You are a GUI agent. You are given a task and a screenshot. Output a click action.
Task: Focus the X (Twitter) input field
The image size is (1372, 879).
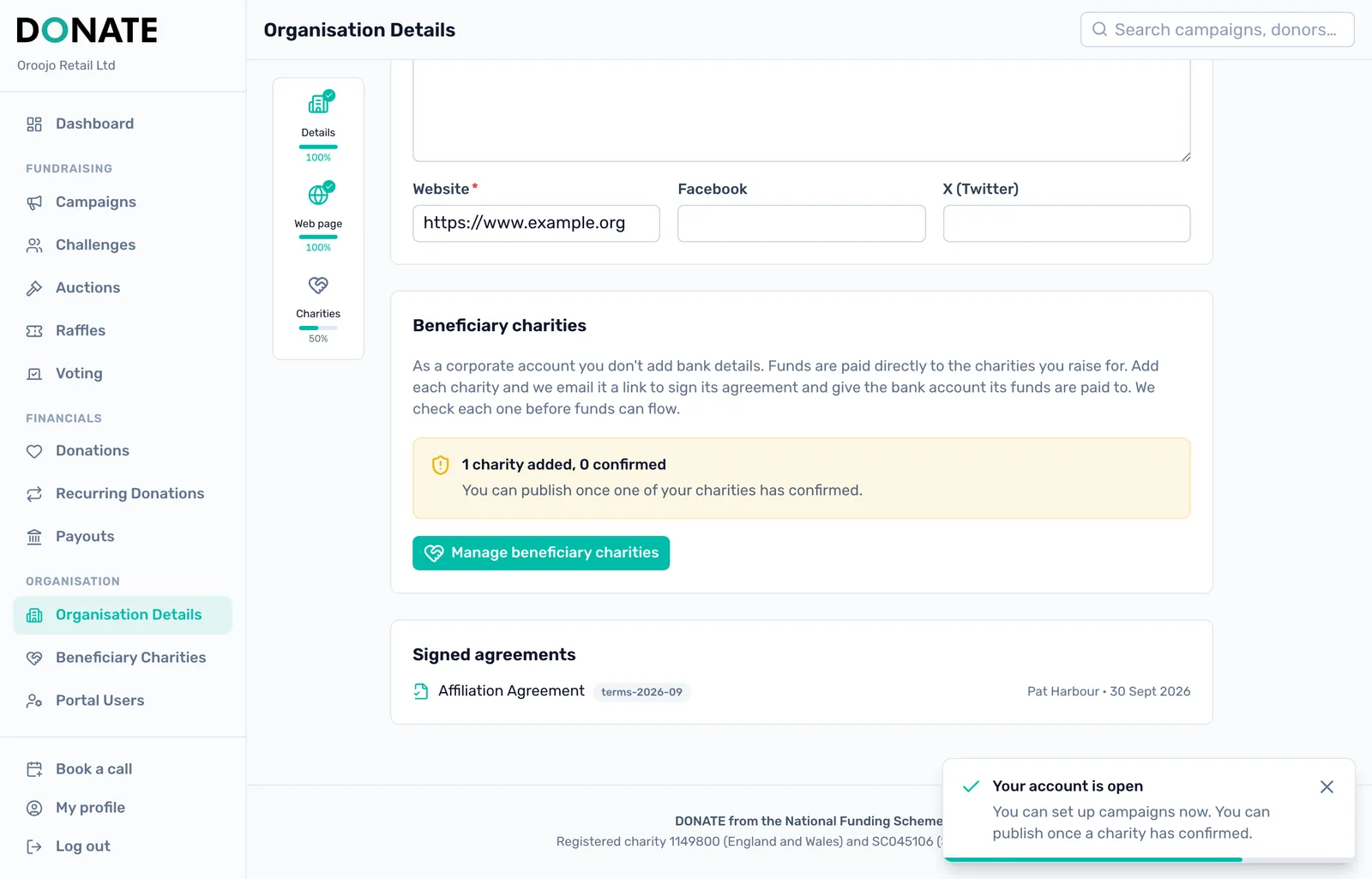click(x=1067, y=223)
